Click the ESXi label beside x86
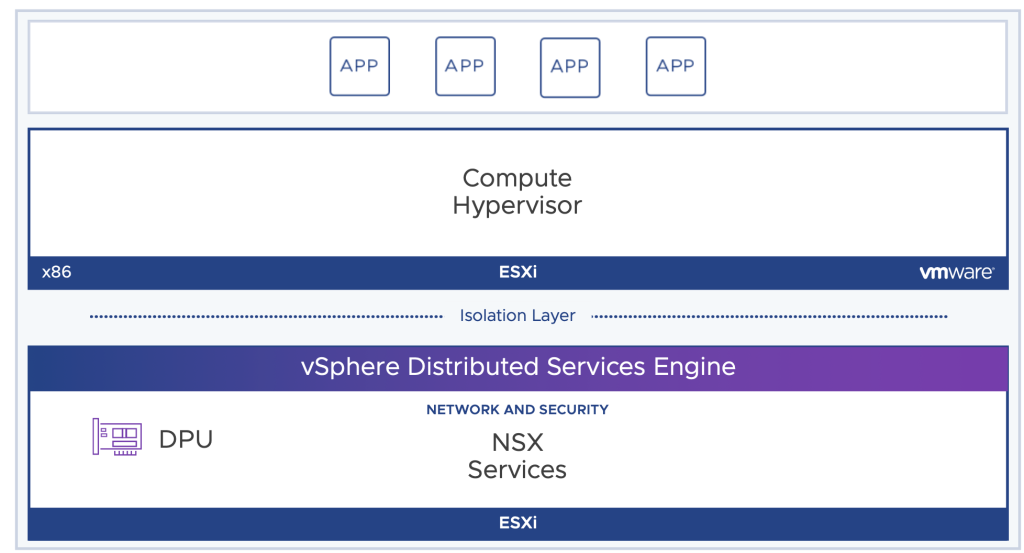The height and width of the screenshot is (553, 1024). 518,272
